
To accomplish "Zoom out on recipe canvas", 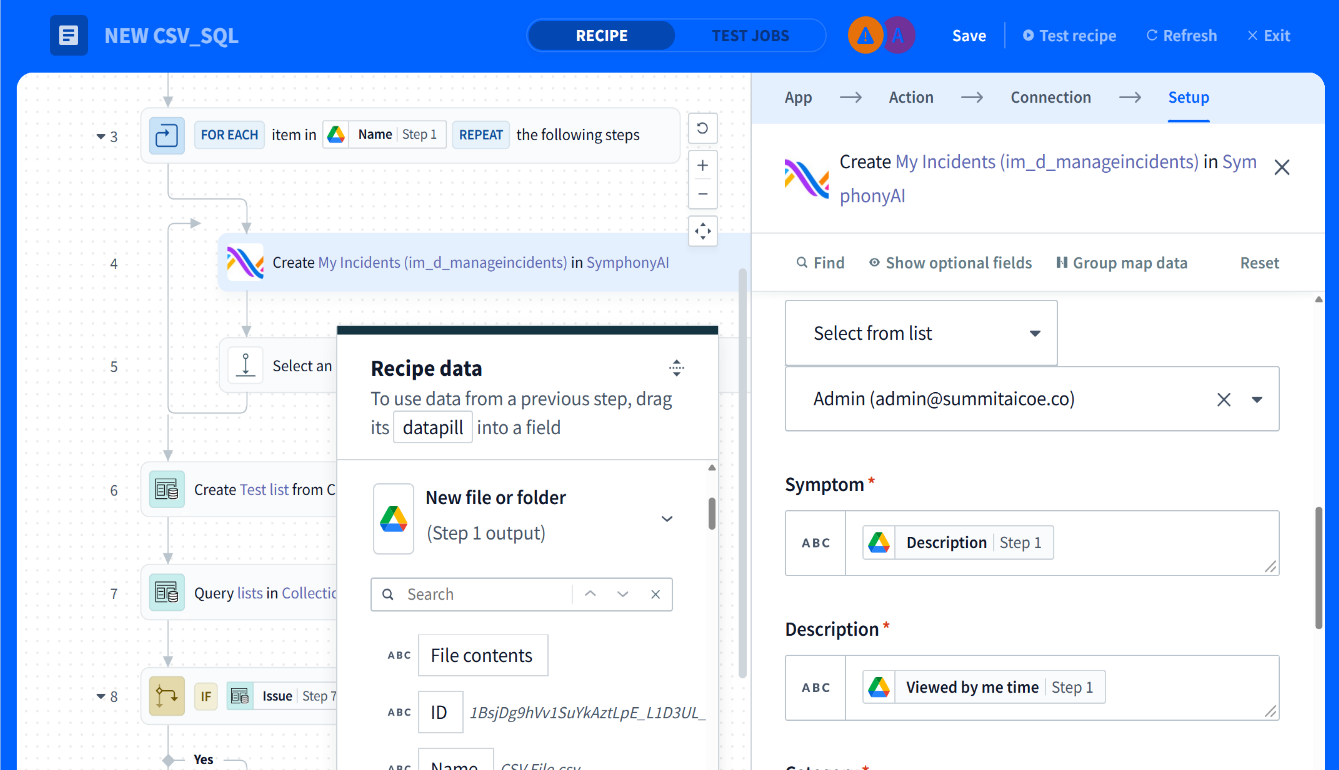I will (703, 193).
